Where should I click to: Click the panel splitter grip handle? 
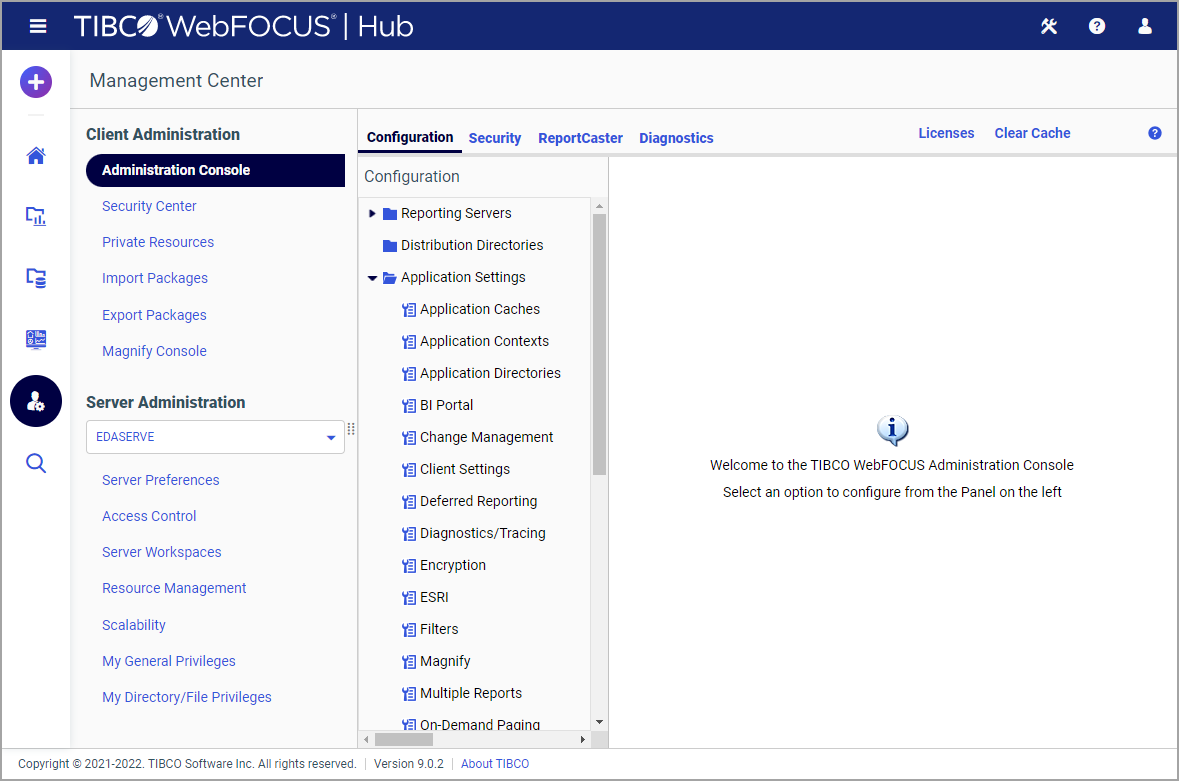[351, 428]
